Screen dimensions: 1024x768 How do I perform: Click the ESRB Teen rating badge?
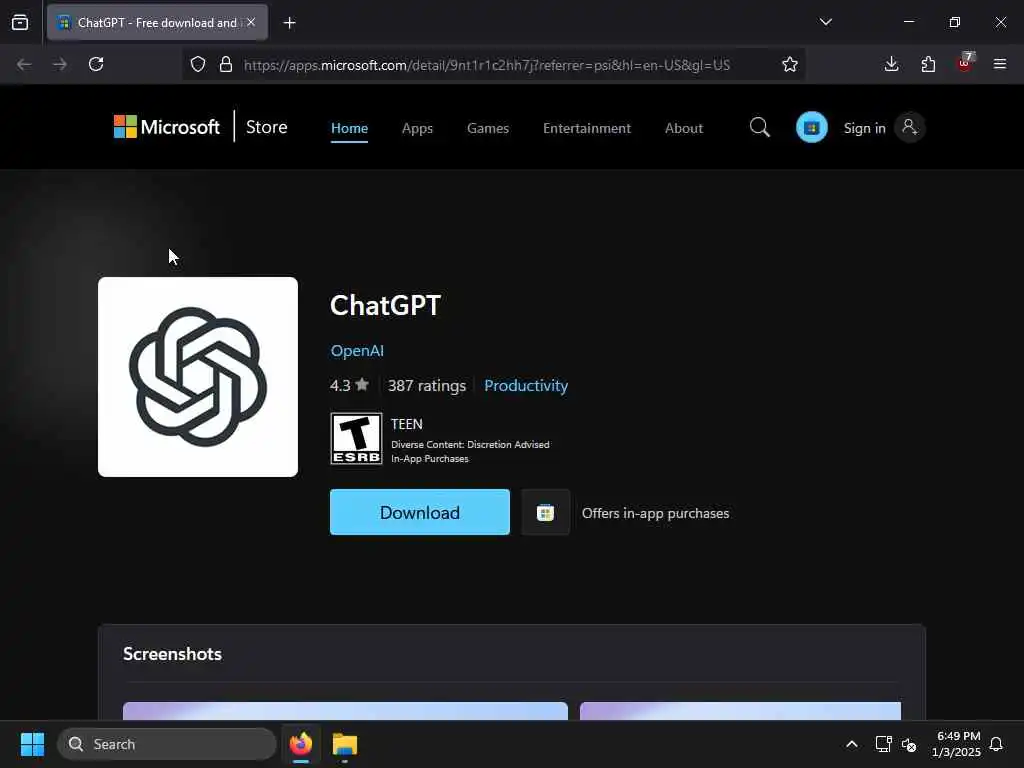356,439
